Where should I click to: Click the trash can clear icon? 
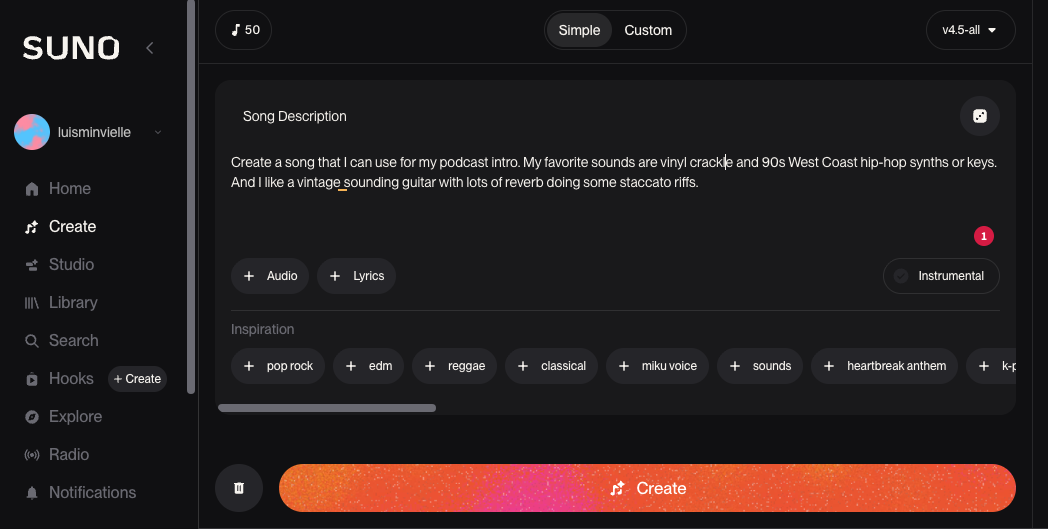[x=239, y=488]
